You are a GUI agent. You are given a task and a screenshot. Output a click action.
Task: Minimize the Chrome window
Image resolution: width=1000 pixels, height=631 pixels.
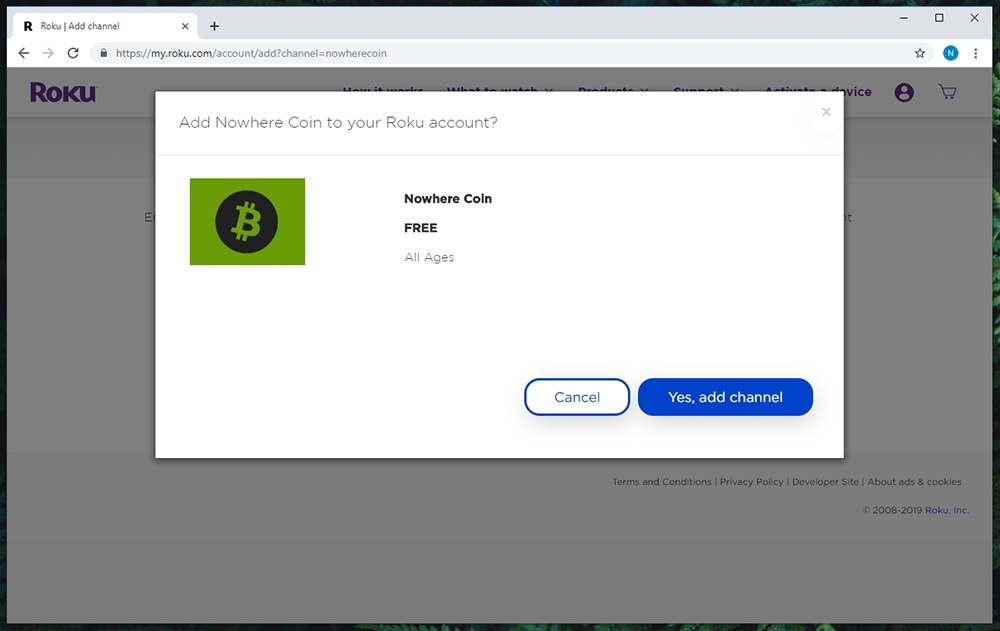pos(904,18)
